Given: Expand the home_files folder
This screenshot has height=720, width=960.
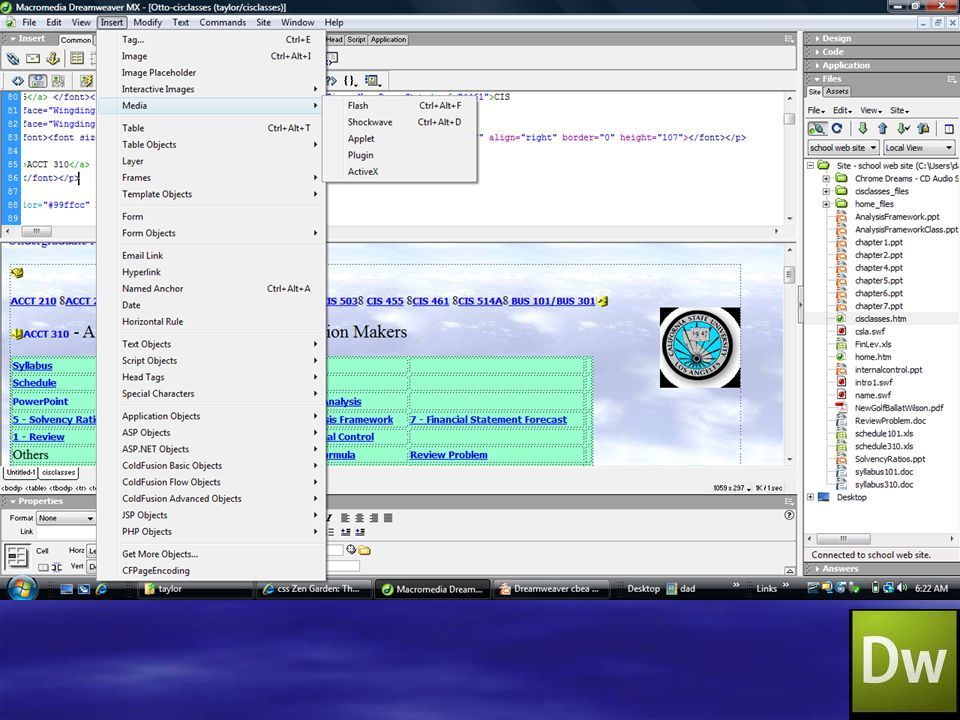Looking at the screenshot, I should click(826, 204).
